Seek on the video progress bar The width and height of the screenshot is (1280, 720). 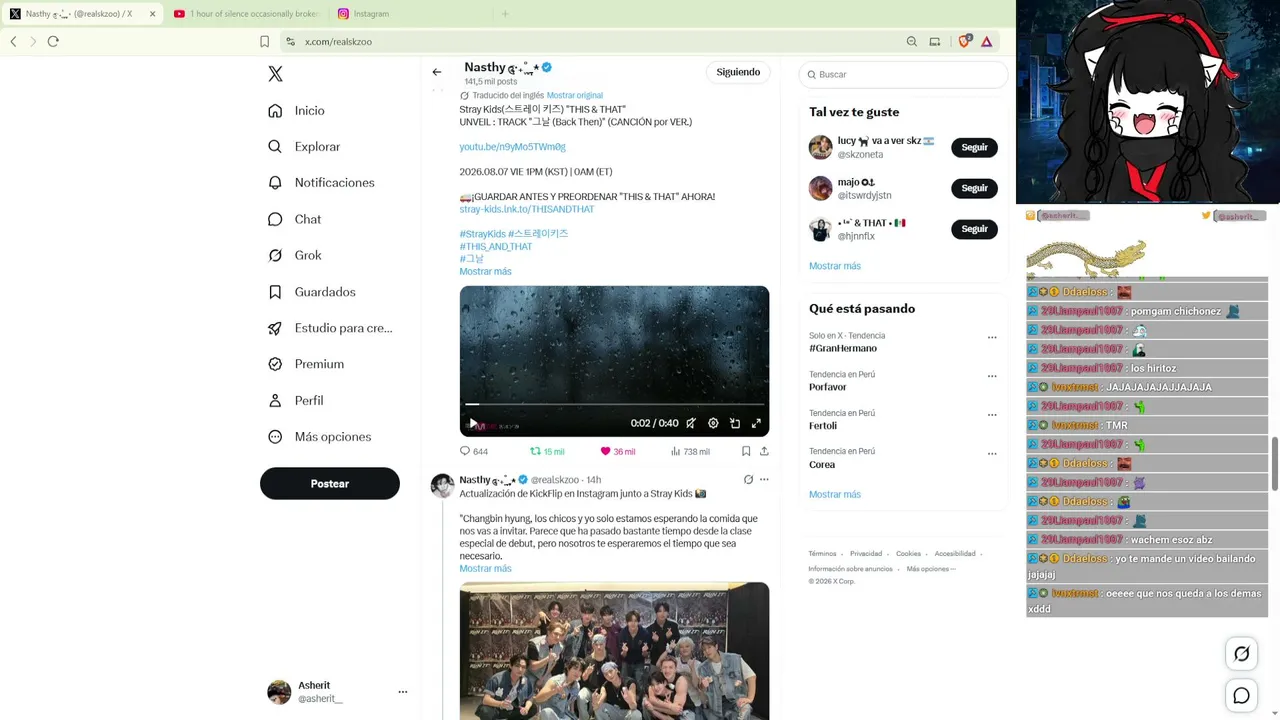[x=614, y=404]
